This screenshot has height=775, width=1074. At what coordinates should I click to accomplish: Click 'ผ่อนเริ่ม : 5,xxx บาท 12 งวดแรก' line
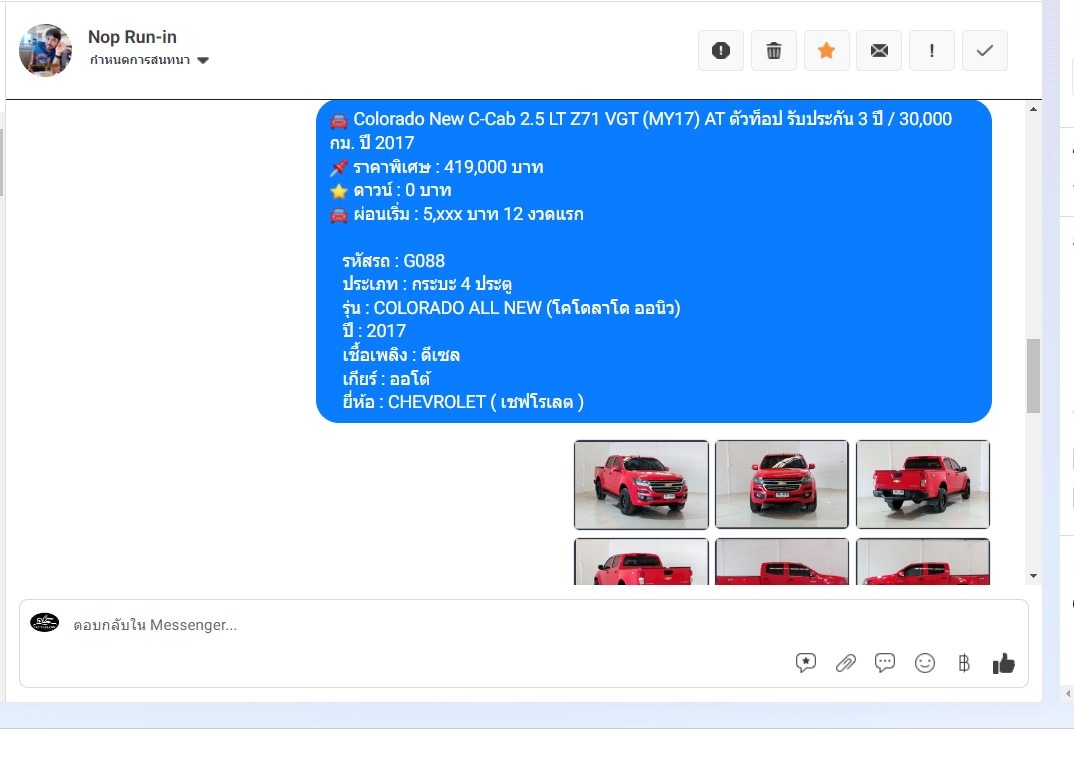coord(469,214)
